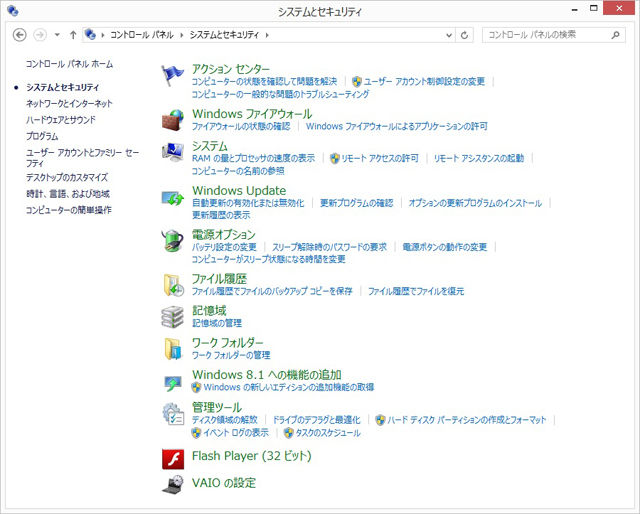Click the Action Center flag icon
Viewport: 640px width, 514px height.
172,76
